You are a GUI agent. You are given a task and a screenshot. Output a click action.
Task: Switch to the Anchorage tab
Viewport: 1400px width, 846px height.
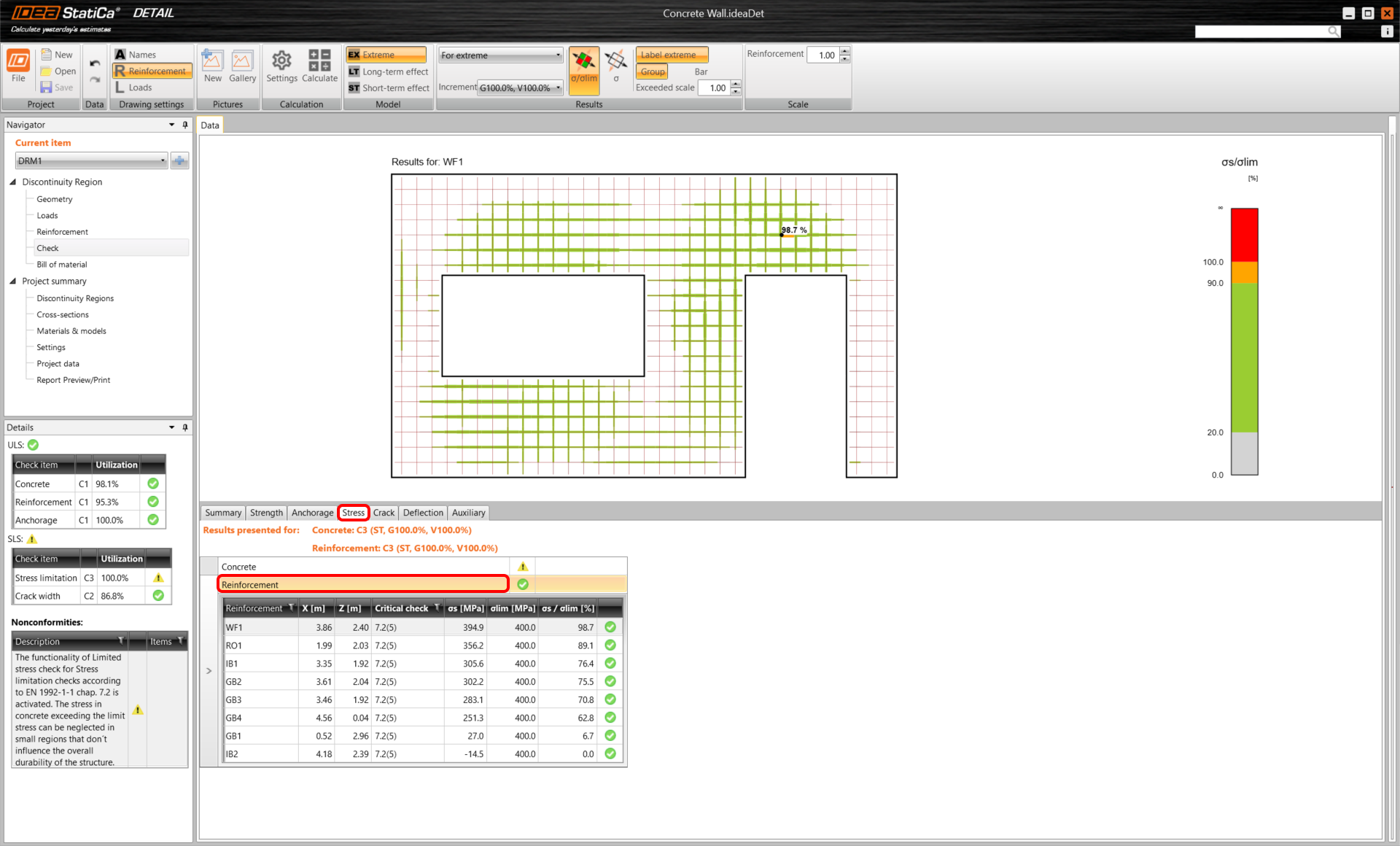tap(312, 513)
